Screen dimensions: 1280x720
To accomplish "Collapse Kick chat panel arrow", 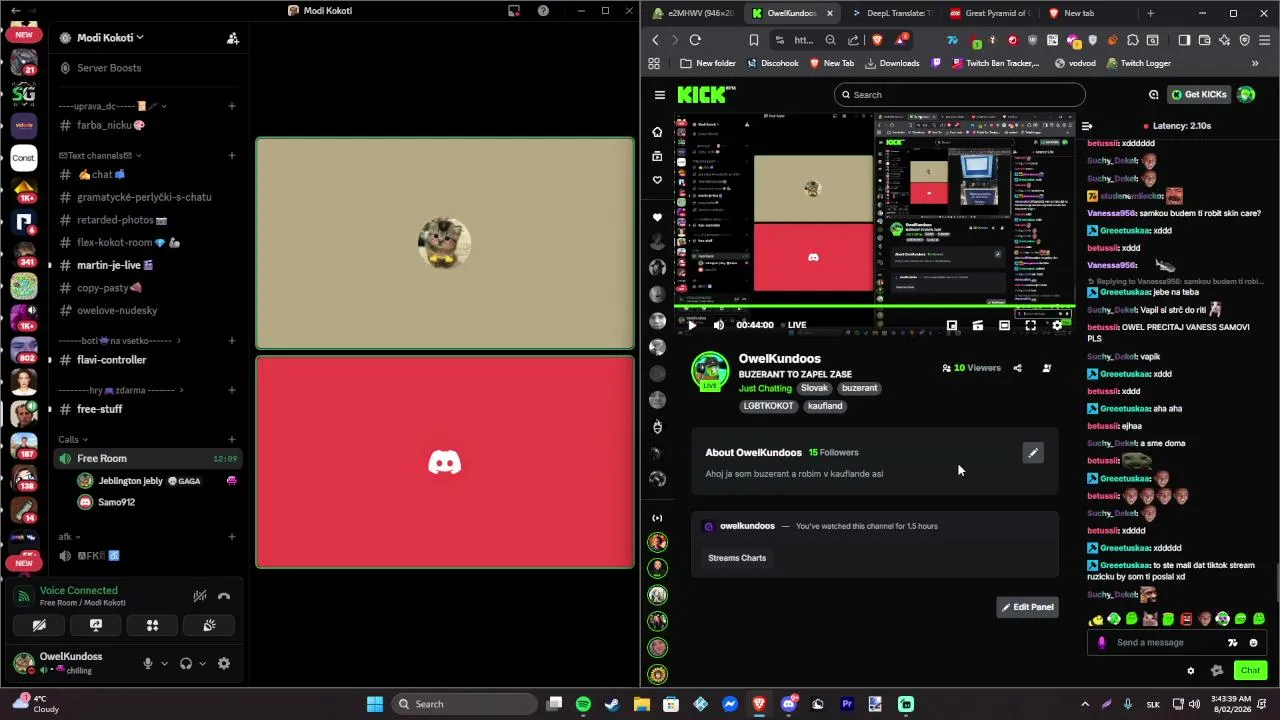I will (x=1087, y=126).
